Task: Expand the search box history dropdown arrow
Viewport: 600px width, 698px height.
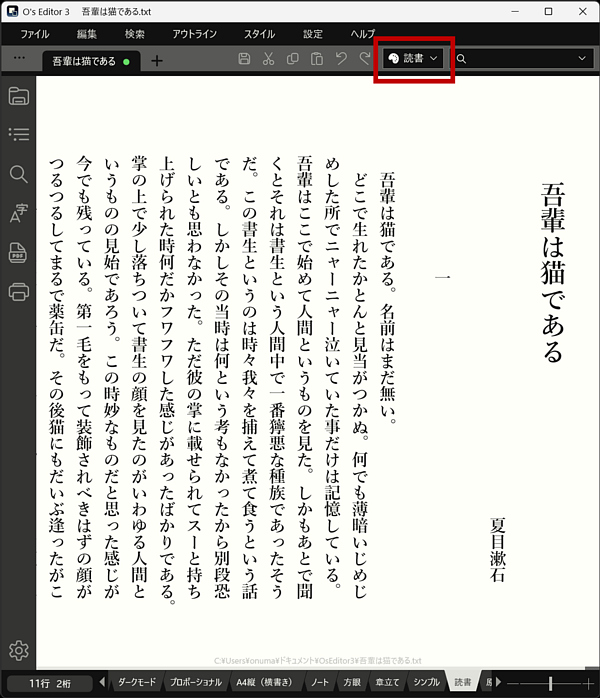Action: pyautogui.click(x=582, y=58)
